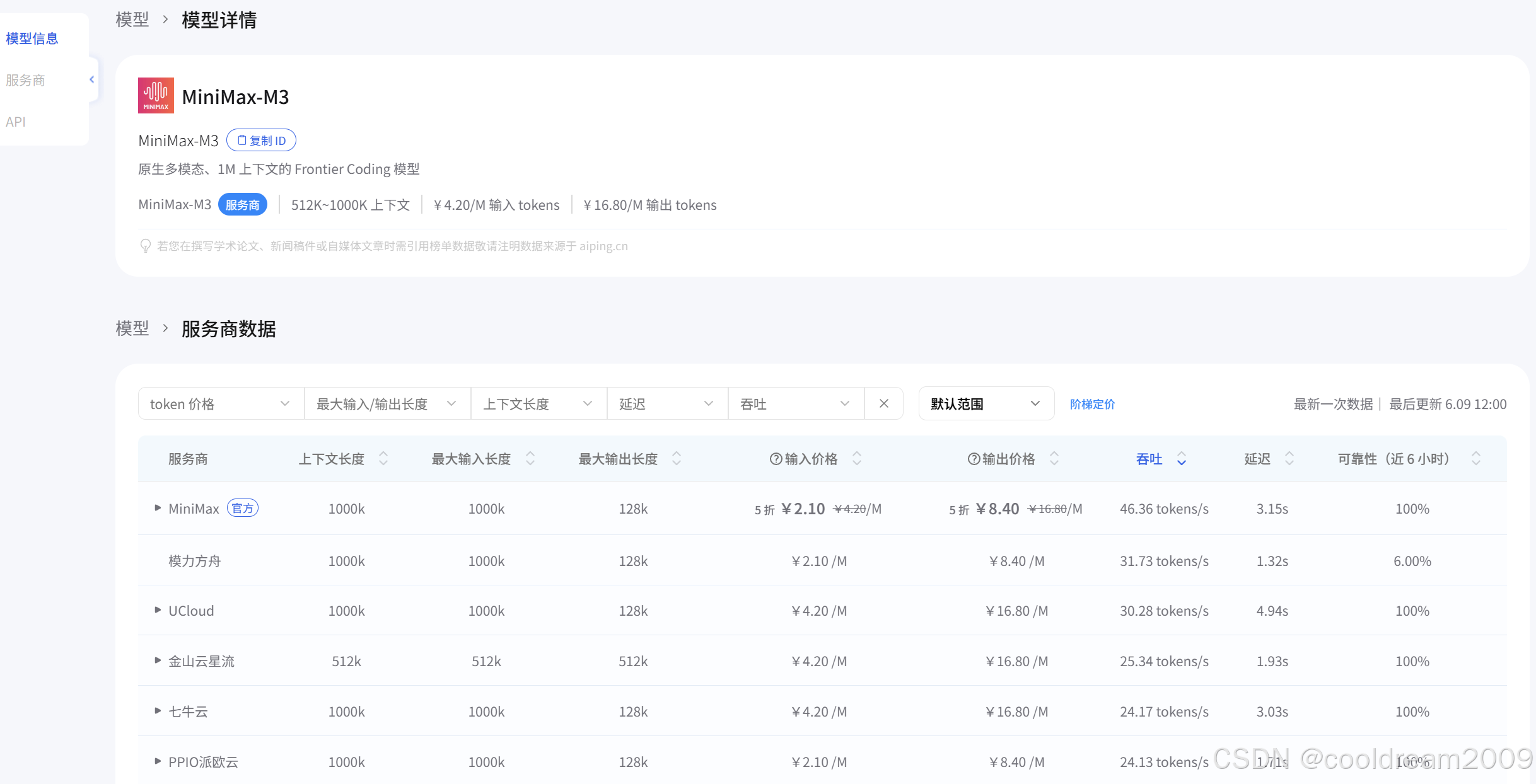1536x784 pixels.
Task: Select 服务商 in the sidebar
Action: tap(25, 80)
